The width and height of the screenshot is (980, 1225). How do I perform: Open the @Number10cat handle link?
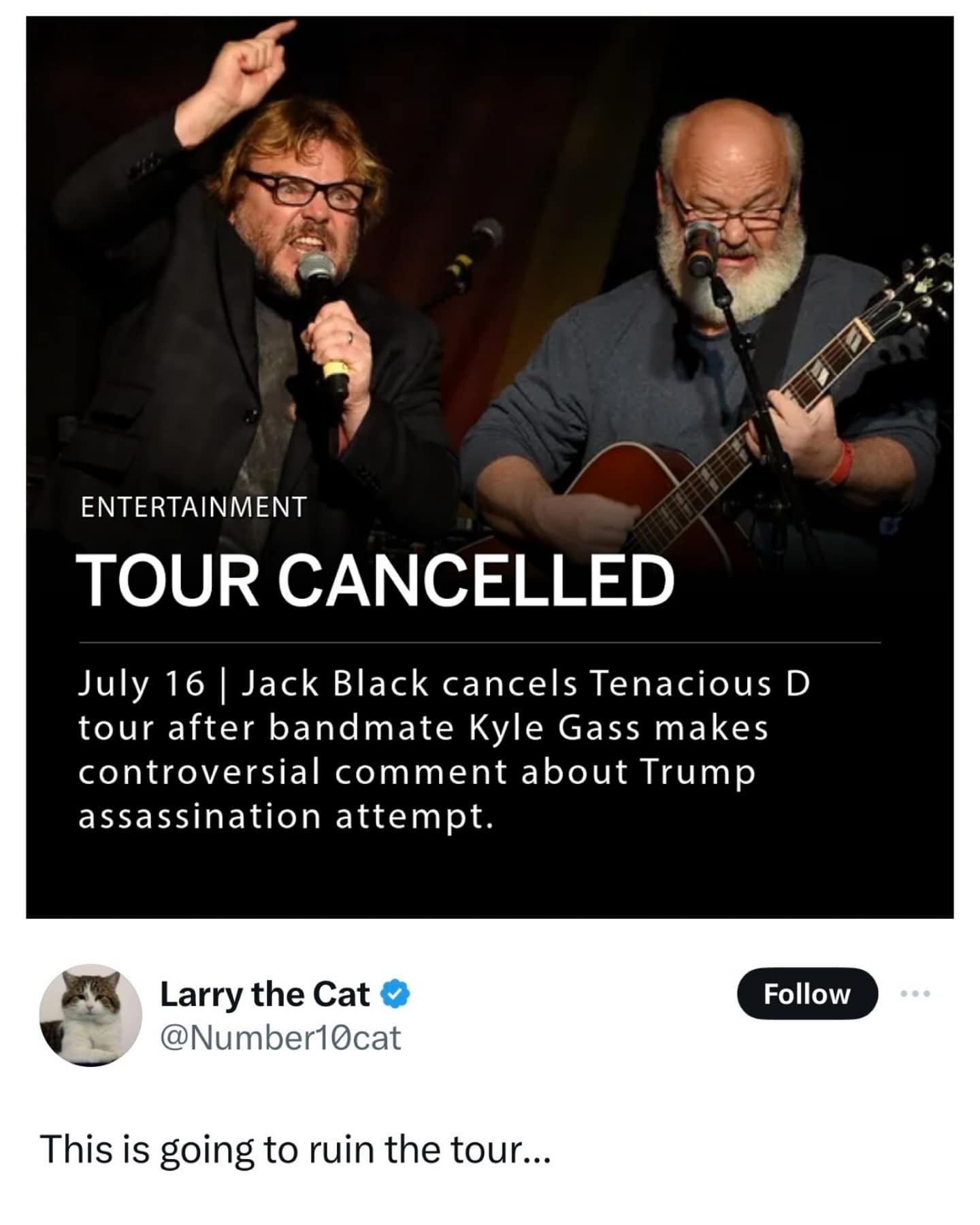coord(280,1039)
